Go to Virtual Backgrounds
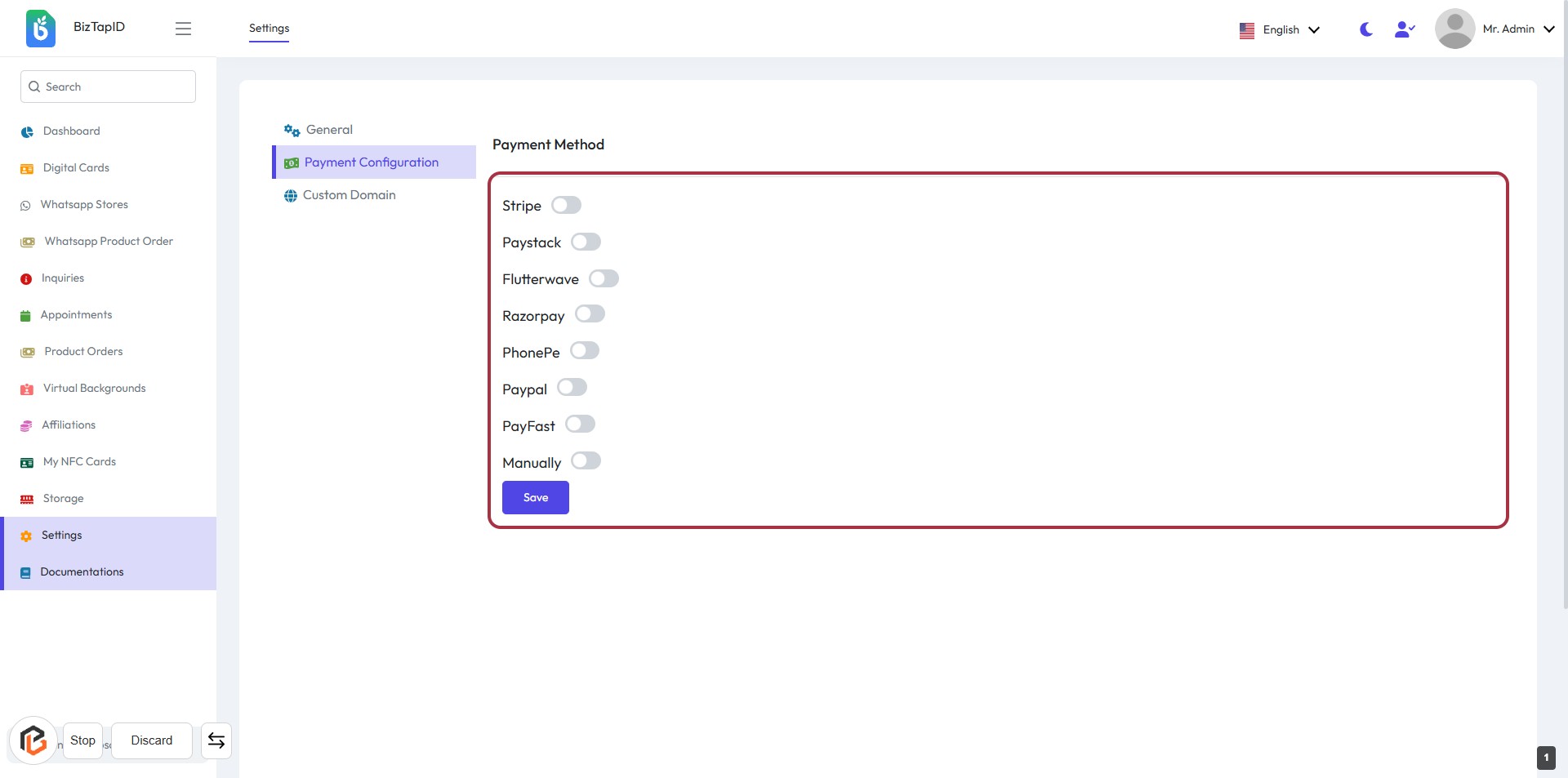Viewport: 1568px width, 778px height. click(x=94, y=388)
